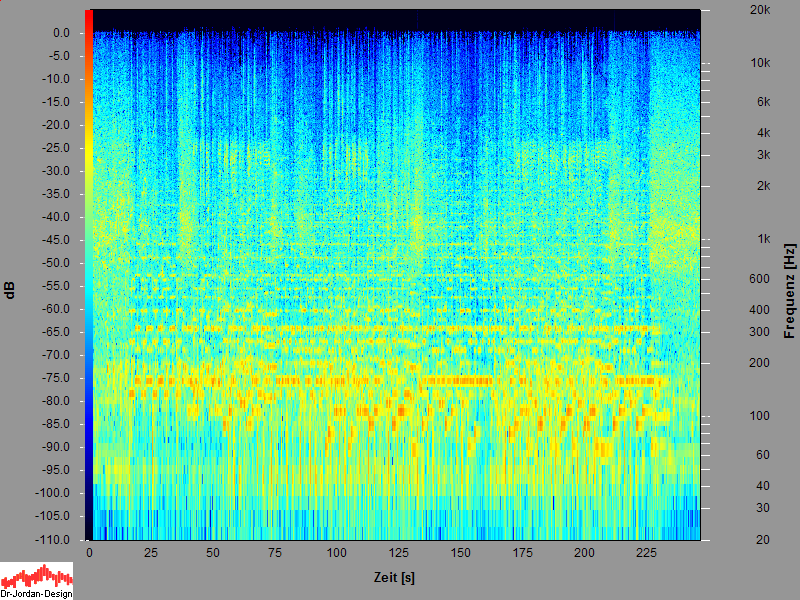Click the 0 second time axis origin
800x600 pixels.
[x=89, y=553]
